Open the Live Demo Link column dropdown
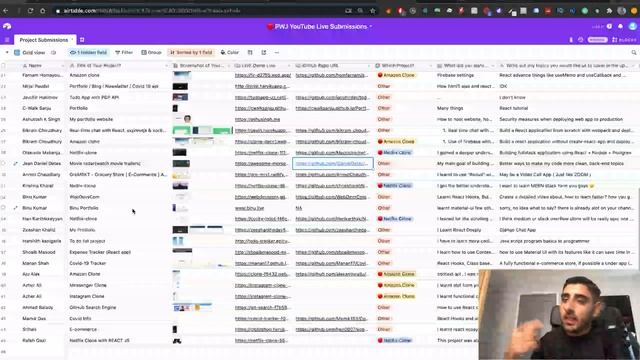Image resolution: width=640 pixels, height=360 pixels. pos(289,65)
